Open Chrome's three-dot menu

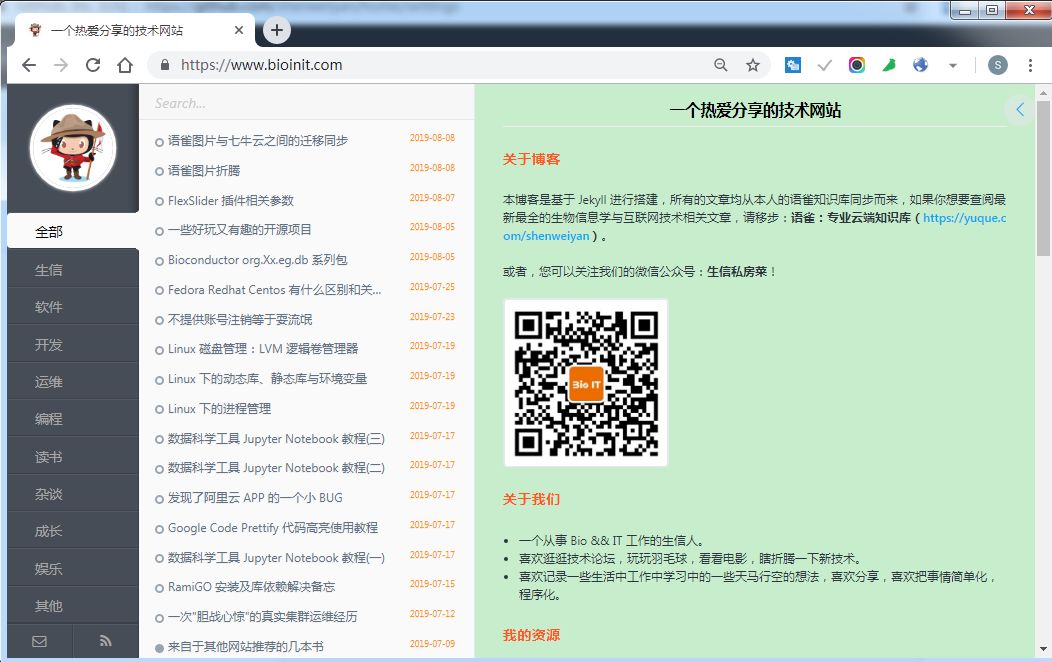[1031, 64]
